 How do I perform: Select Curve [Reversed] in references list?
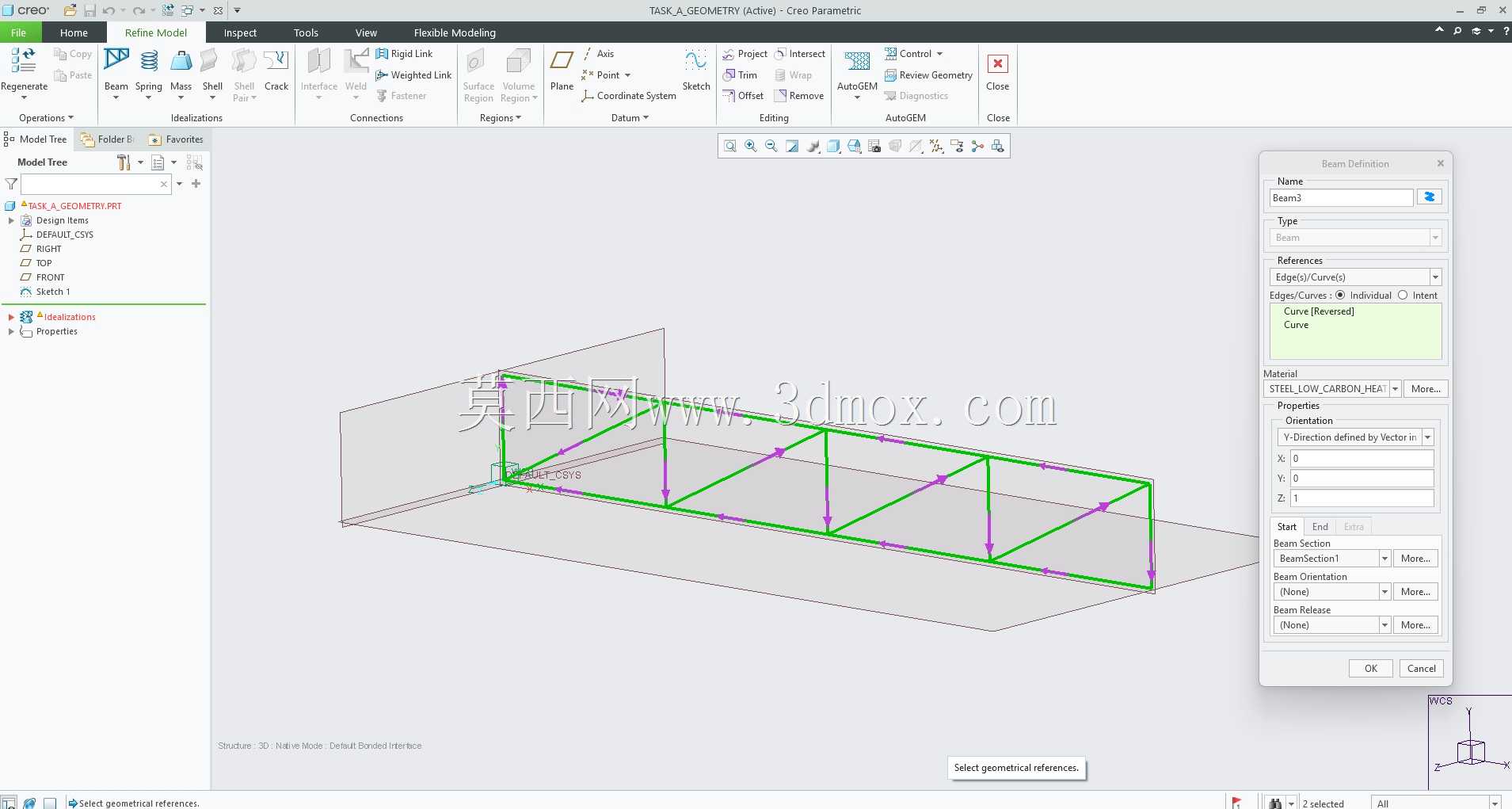click(x=1319, y=311)
